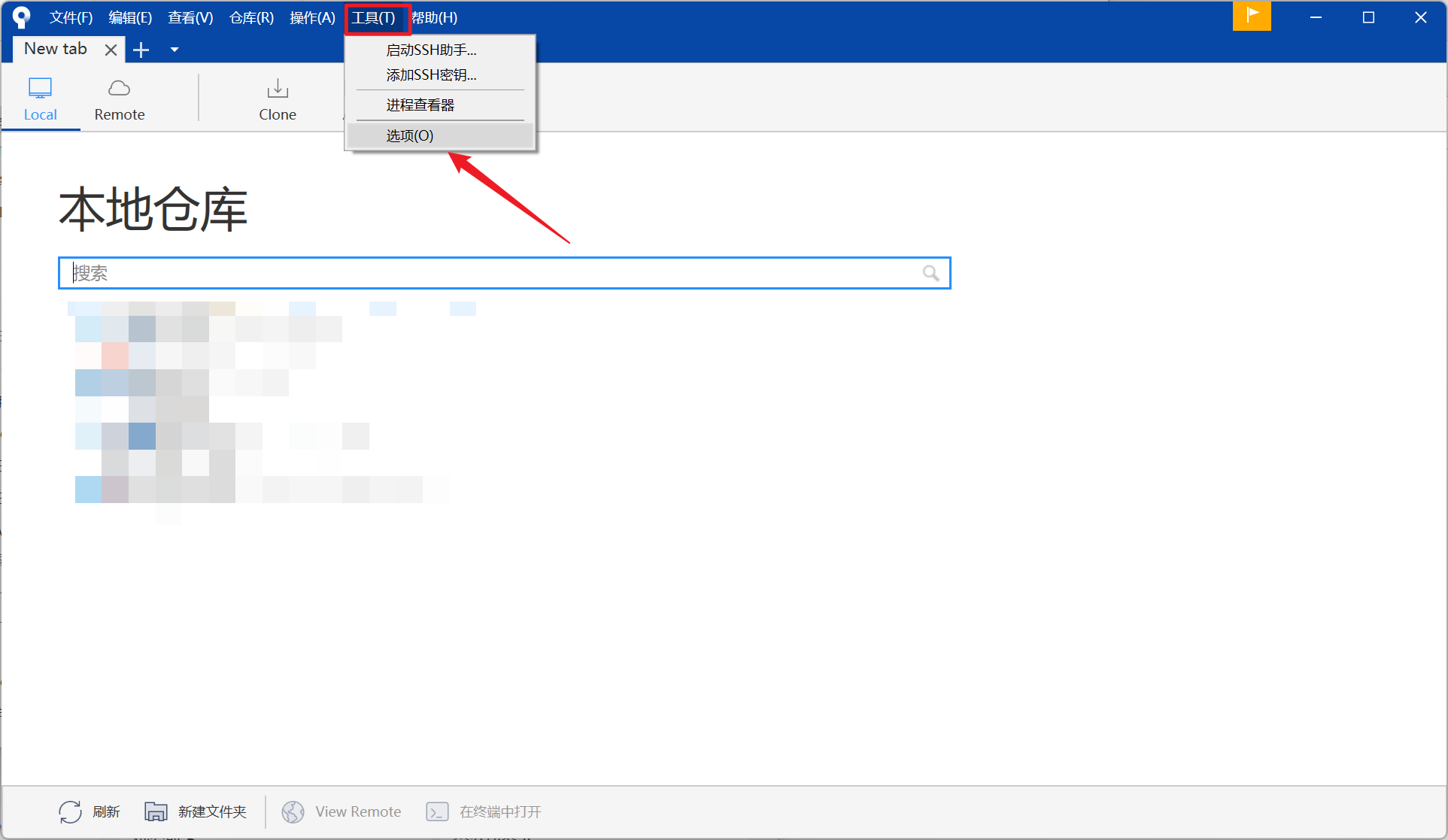Click the open in terminal icon

[x=437, y=811]
